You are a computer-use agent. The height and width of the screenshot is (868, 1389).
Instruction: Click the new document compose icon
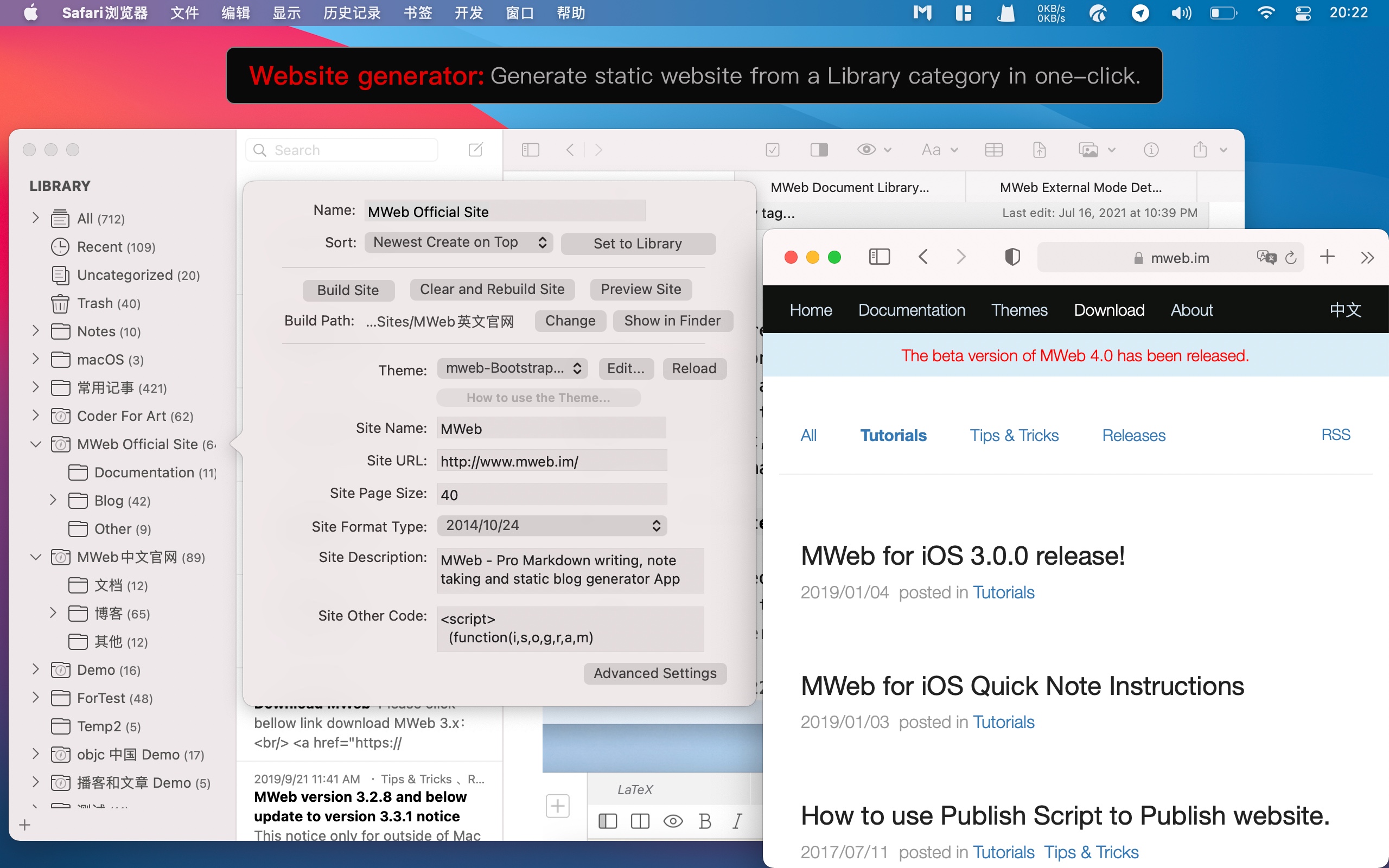(475, 150)
